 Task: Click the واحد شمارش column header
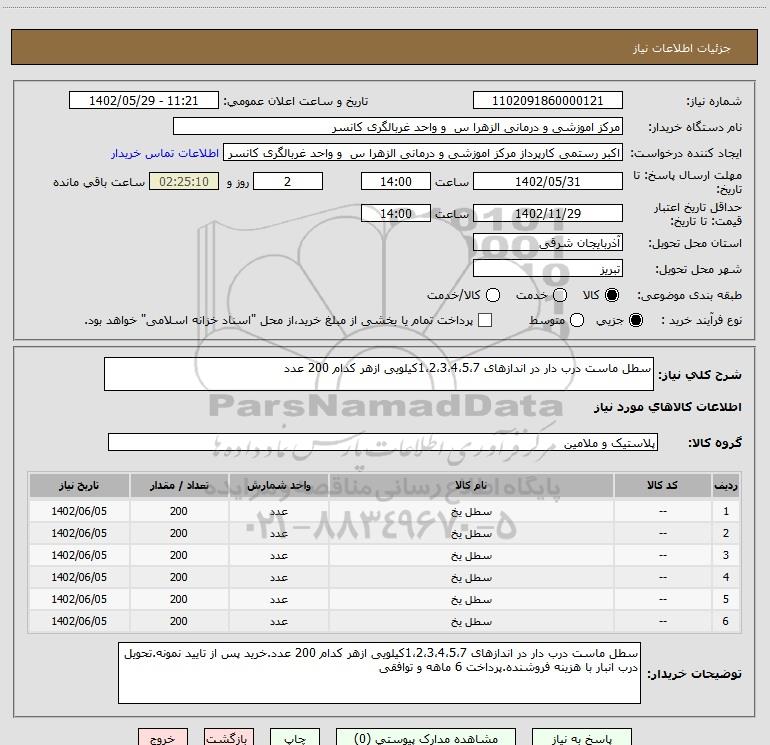click(278, 485)
